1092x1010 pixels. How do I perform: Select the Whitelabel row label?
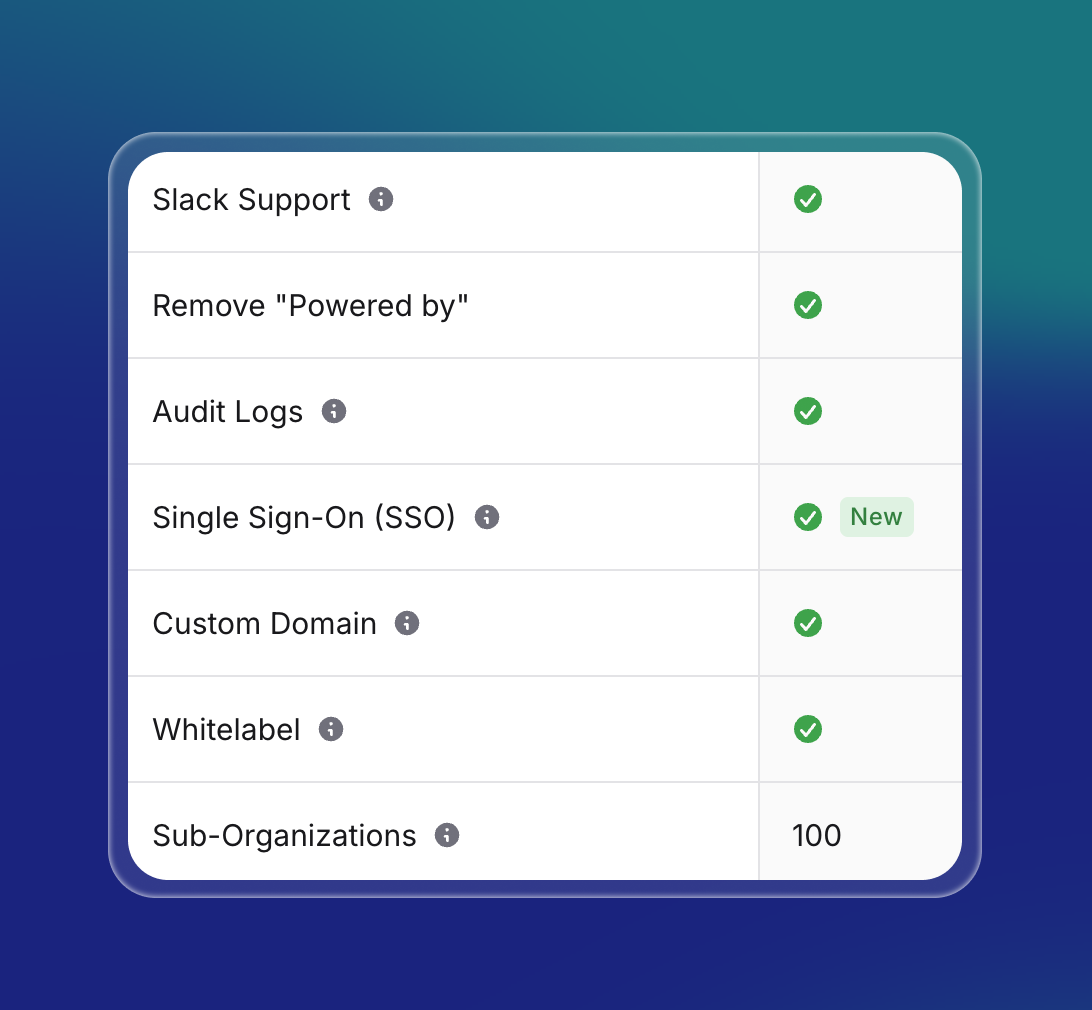point(226,729)
